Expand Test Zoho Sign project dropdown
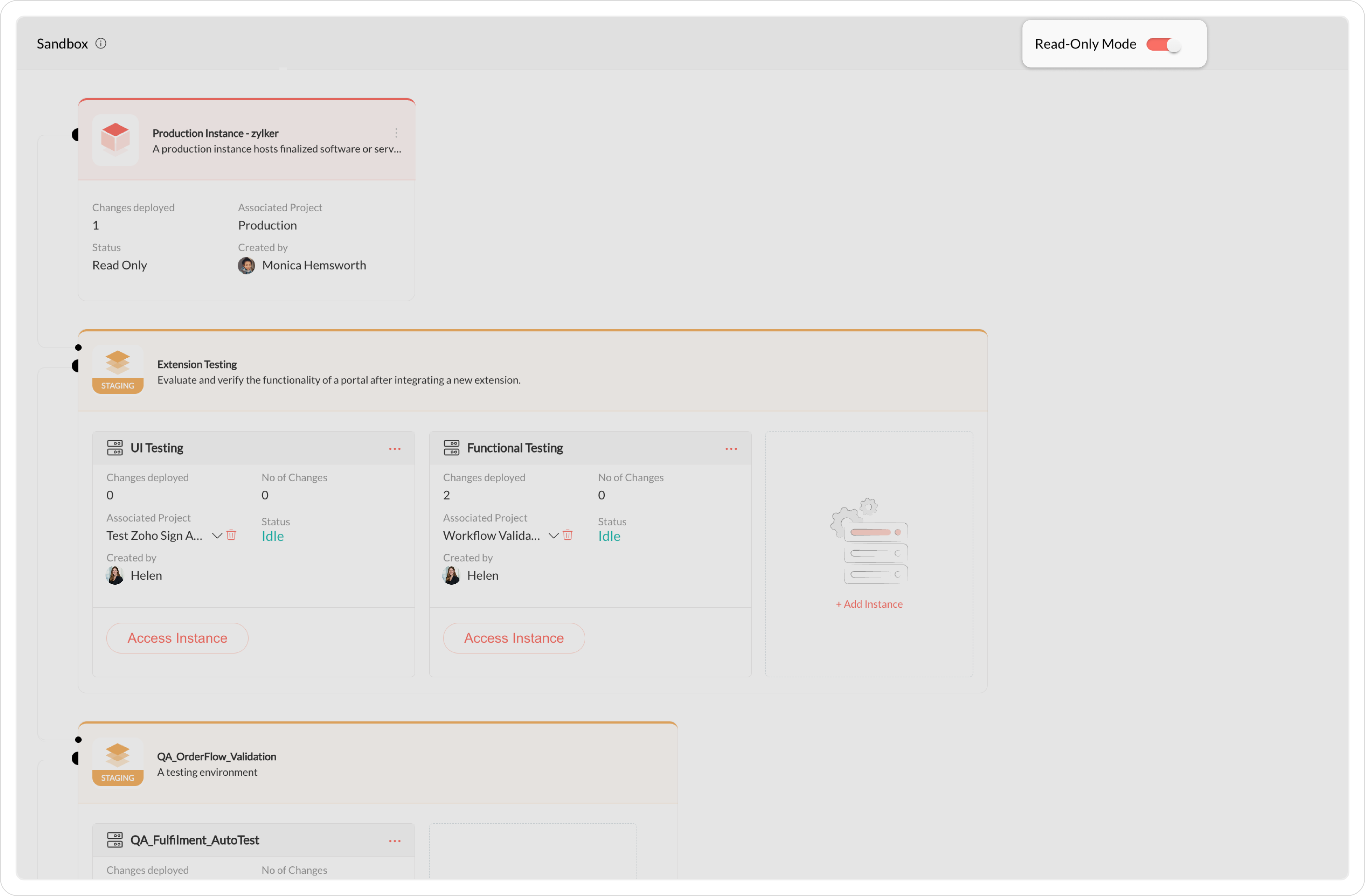Image resolution: width=1365 pixels, height=896 pixels. [217, 536]
